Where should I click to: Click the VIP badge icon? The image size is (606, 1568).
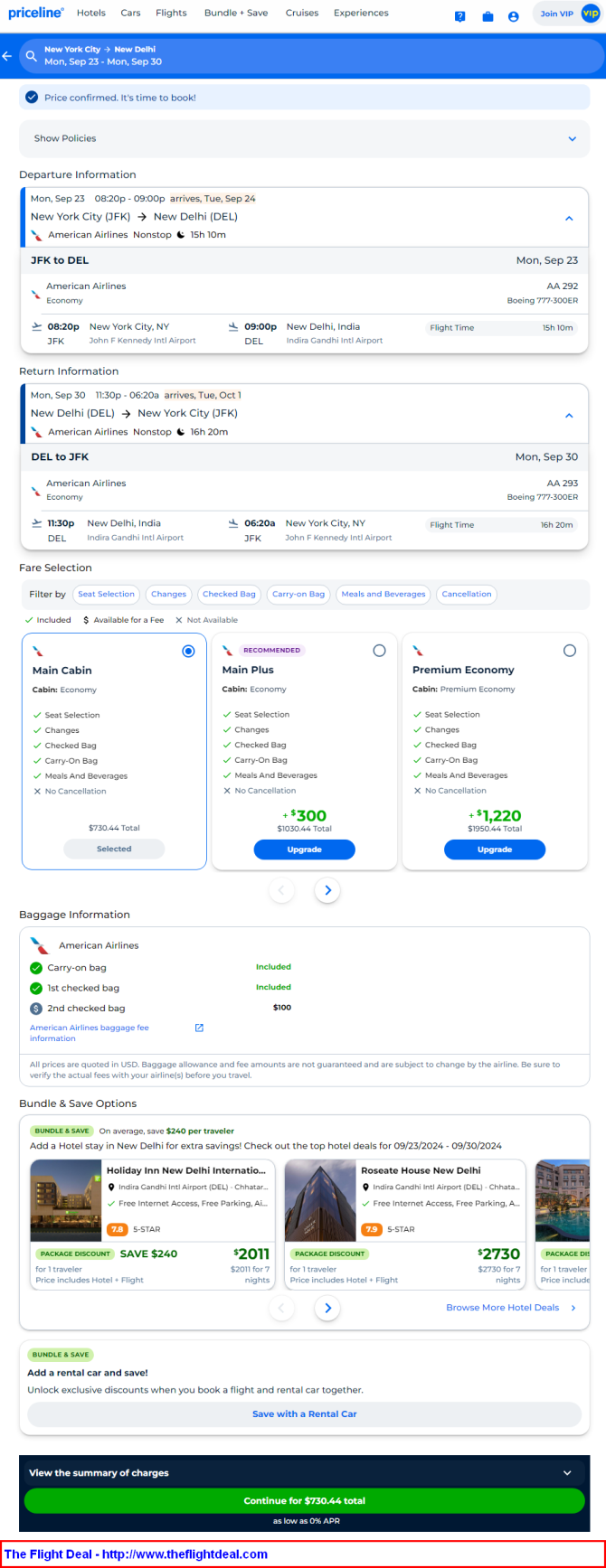pyautogui.click(x=590, y=14)
